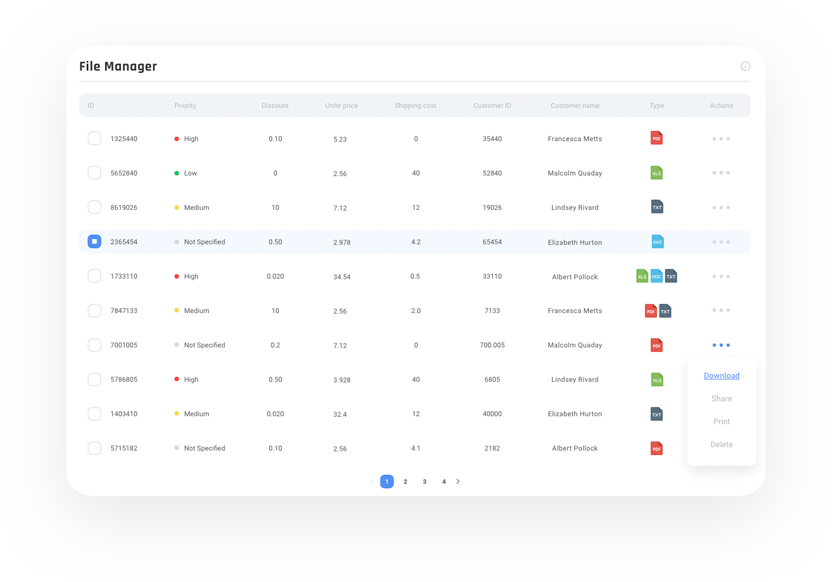Go to page 3
The height and width of the screenshot is (582, 832).
coord(425,482)
